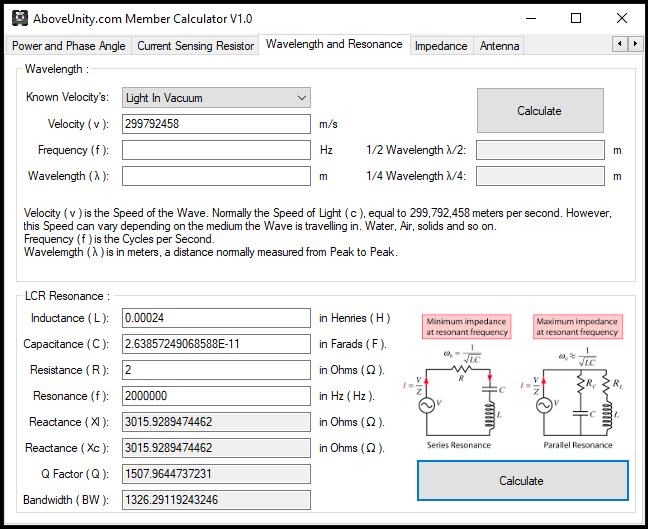
Task: Click the Maximum impedance label box
Action: 577,326
